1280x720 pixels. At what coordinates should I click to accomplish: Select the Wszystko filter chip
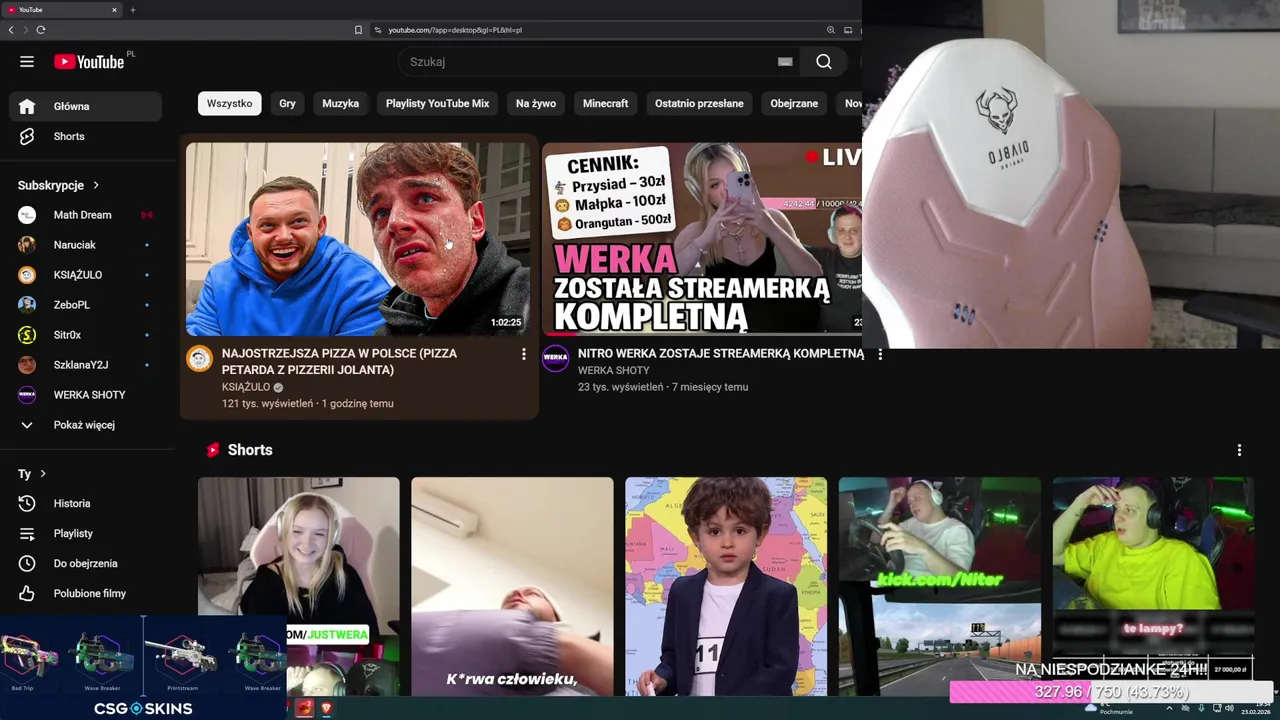[229, 103]
